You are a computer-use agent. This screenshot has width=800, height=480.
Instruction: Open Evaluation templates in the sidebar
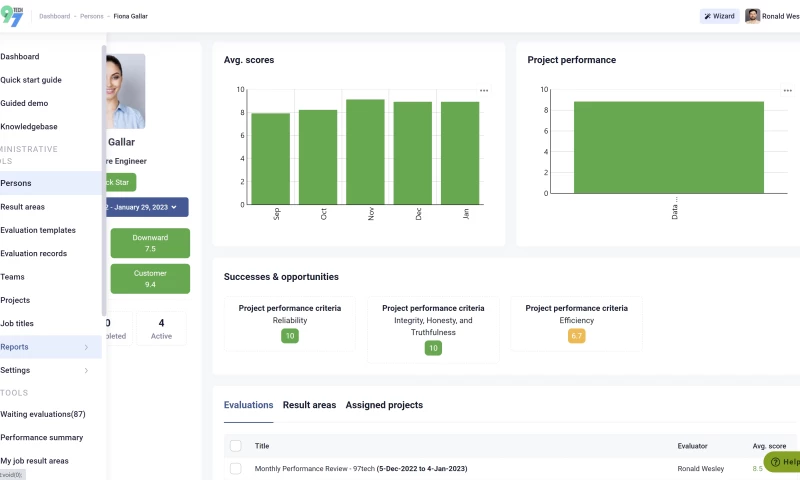coord(38,230)
